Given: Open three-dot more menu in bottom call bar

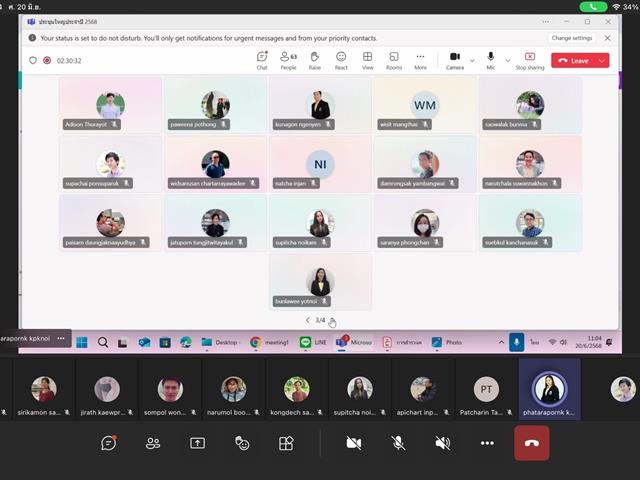Looking at the screenshot, I should (x=487, y=443).
